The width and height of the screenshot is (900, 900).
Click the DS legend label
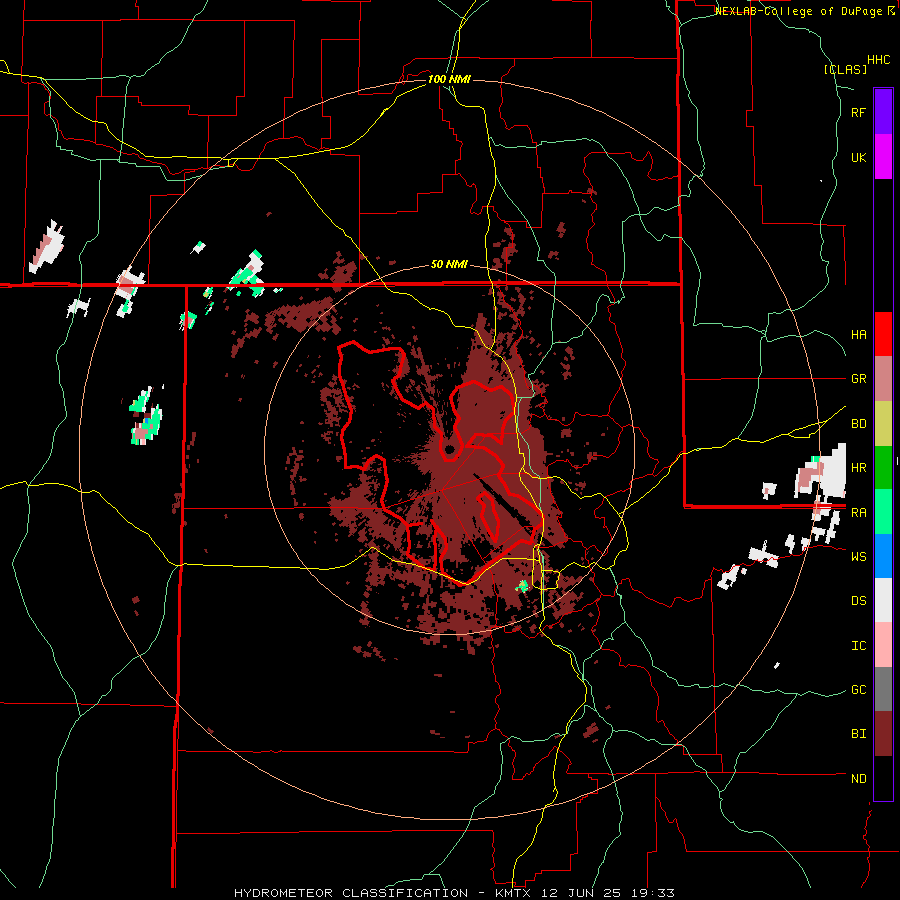(858, 601)
